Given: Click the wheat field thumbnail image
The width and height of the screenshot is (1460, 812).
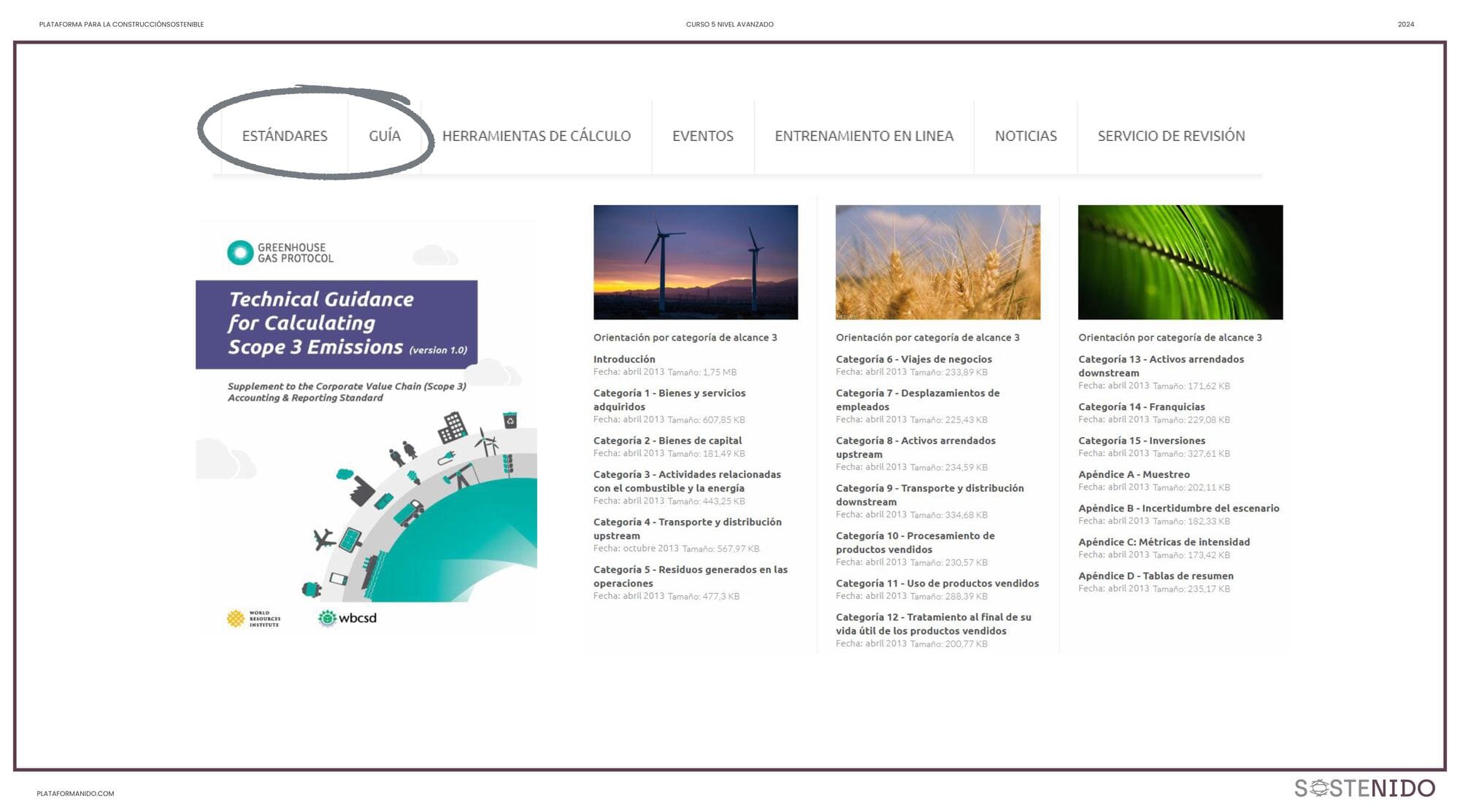Looking at the screenshot, I should click(937, 262).
